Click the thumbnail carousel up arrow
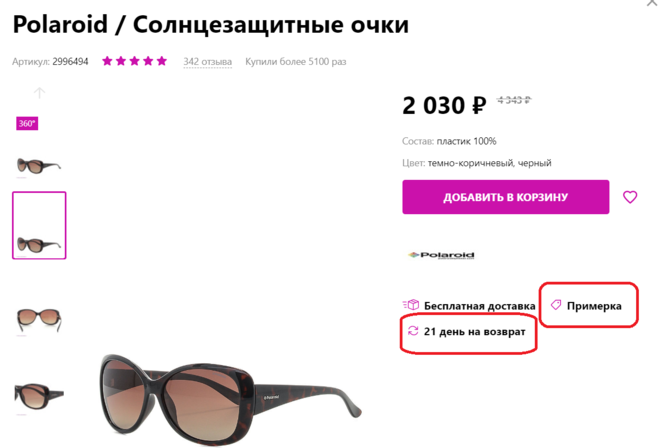The image size is (659, 448). pyautogui.click(x=40, y=93)
